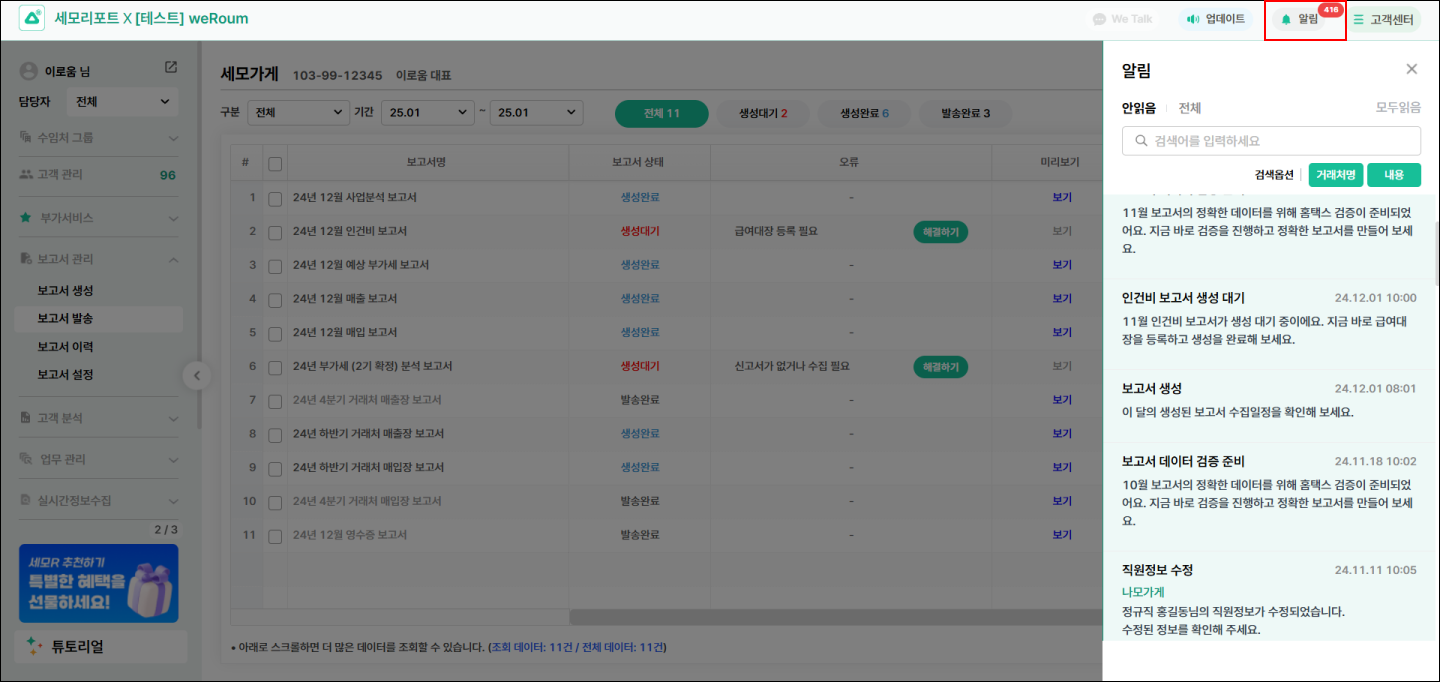Check 24년 12월 예상 부가세 보고서 row
1440x682 pixels.
click(275, 265)
